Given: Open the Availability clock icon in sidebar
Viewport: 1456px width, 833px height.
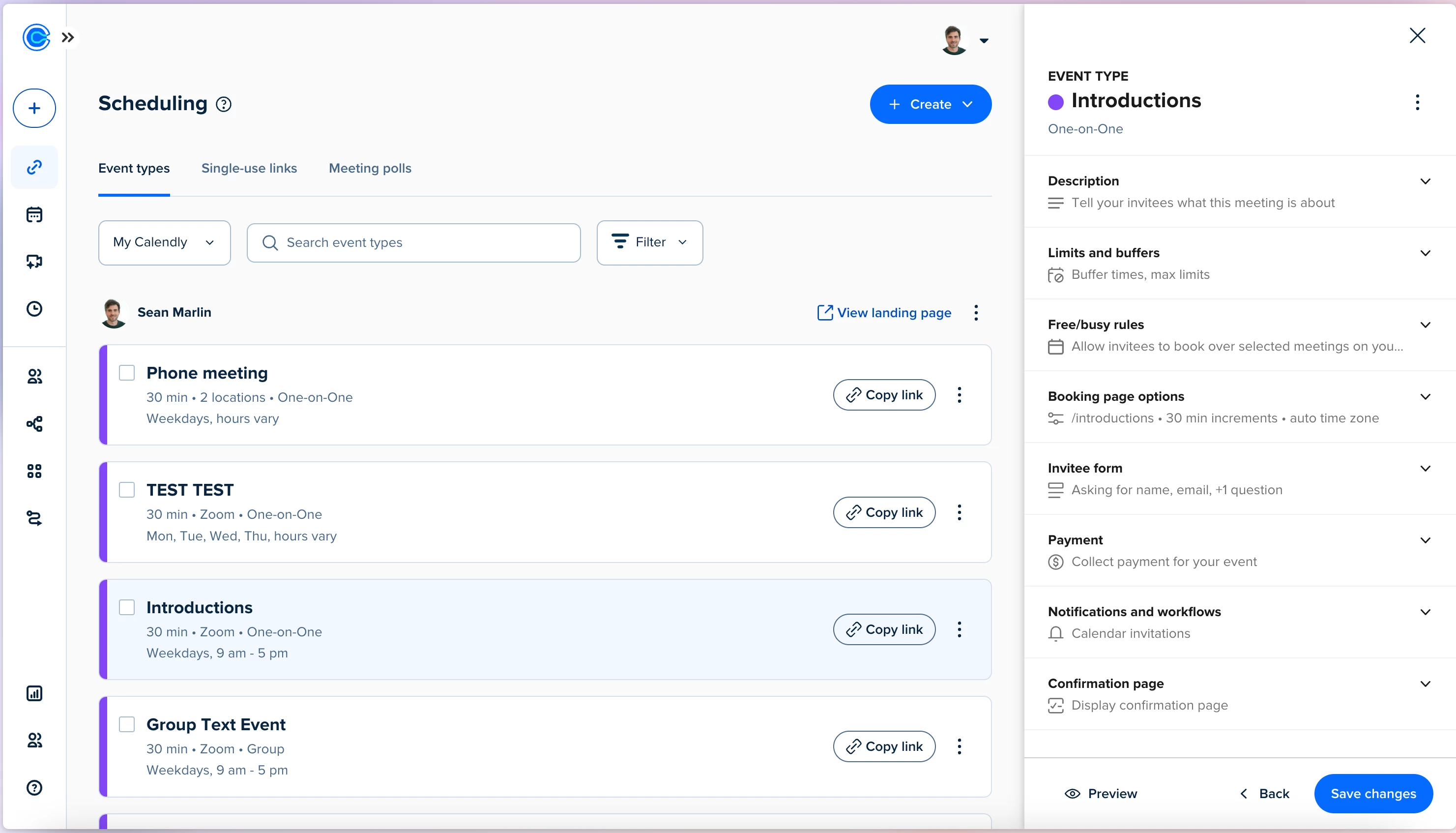Looking at the screenshot, I should 34,309.
